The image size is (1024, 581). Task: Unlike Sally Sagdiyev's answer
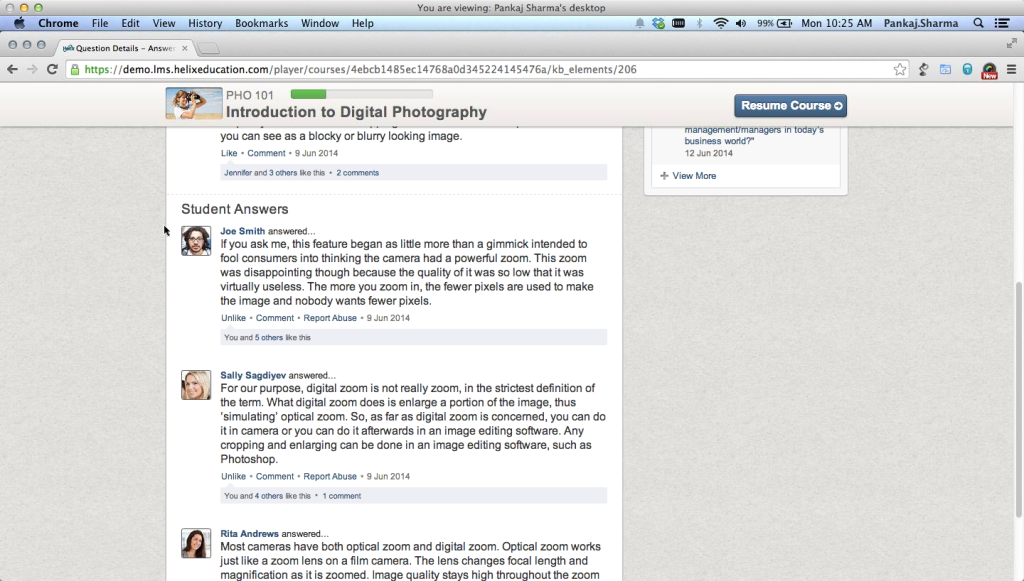point(233,477)
